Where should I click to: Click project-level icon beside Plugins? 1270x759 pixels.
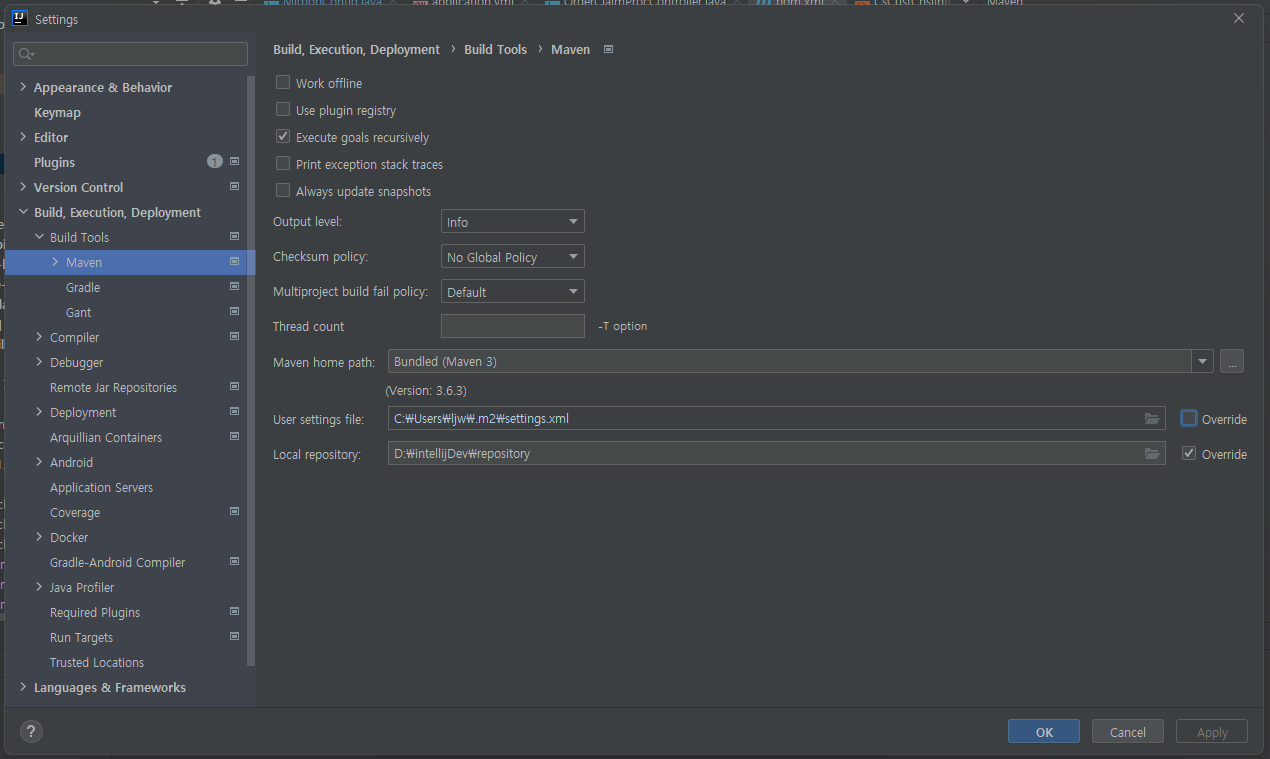click(234, 161)
